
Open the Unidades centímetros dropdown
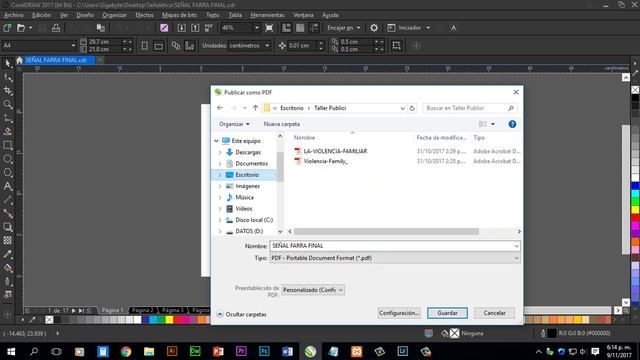pos(267,45)
